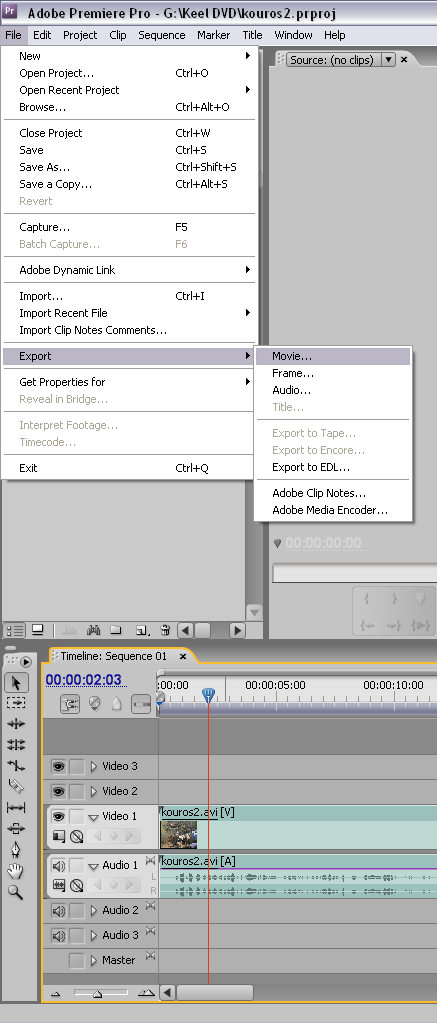
Task: Choose Adobe Media Encoder... option
Action: 333,510
